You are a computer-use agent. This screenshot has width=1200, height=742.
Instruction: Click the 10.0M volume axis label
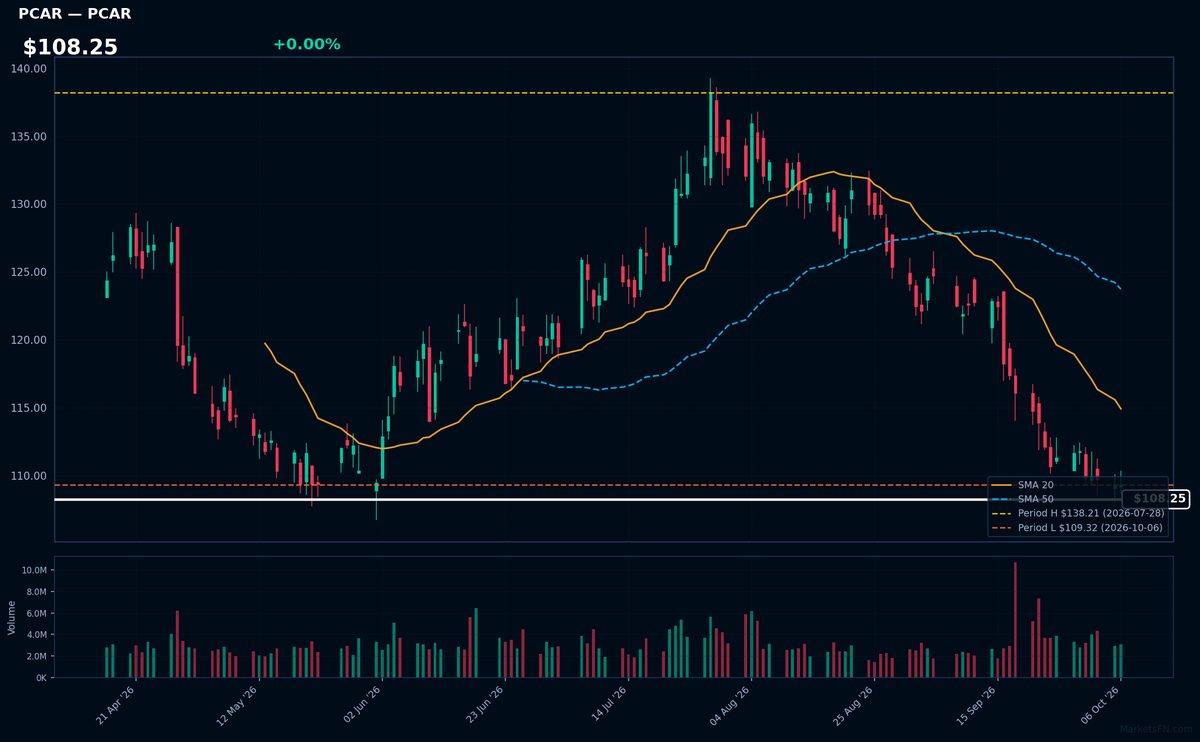[x=33, y=570]
